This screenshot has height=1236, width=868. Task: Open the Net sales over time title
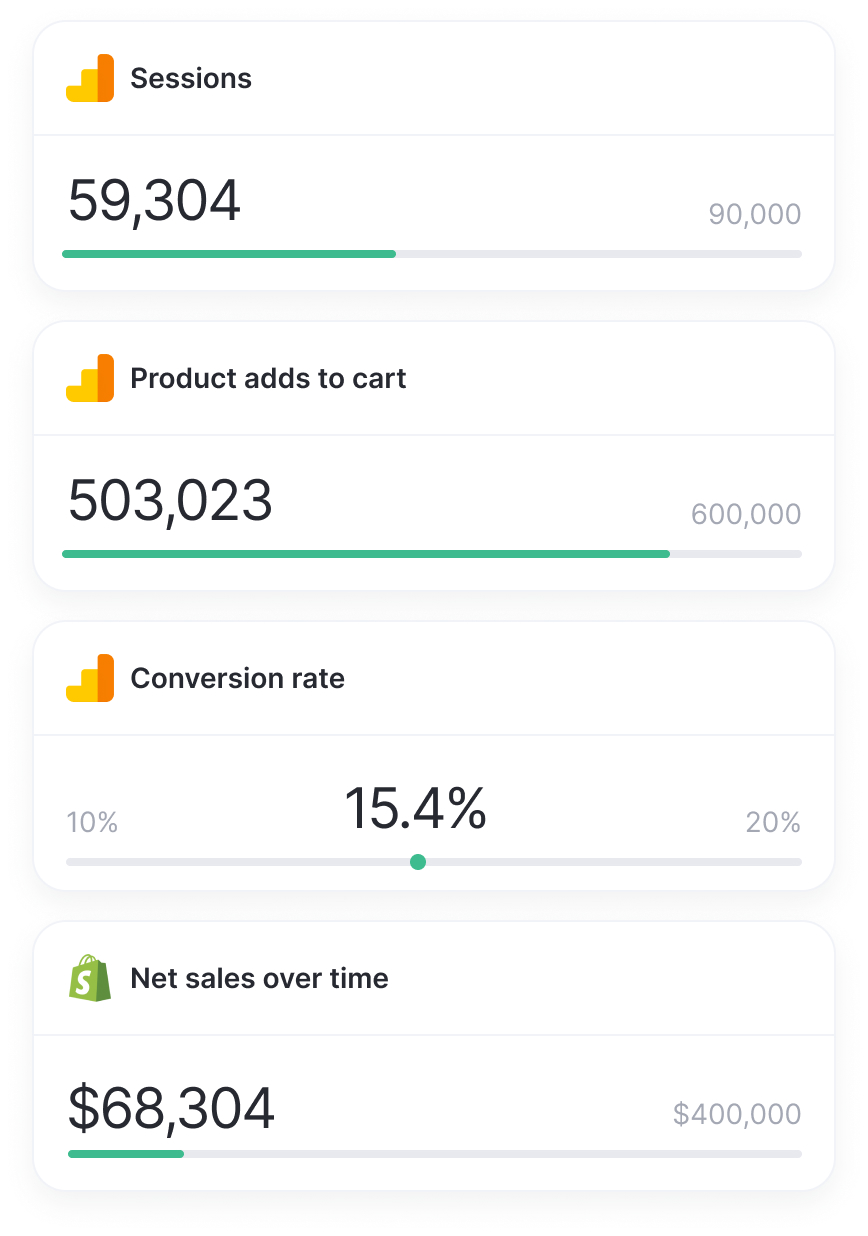coord(259,978)
